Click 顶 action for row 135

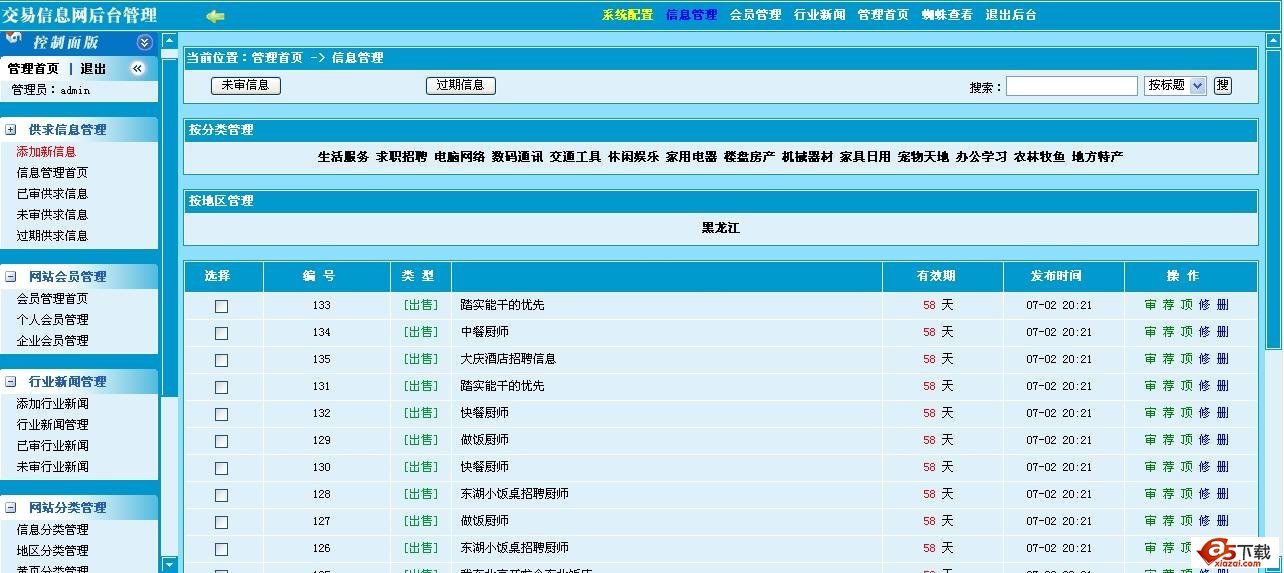click(x=1187, y=359)
